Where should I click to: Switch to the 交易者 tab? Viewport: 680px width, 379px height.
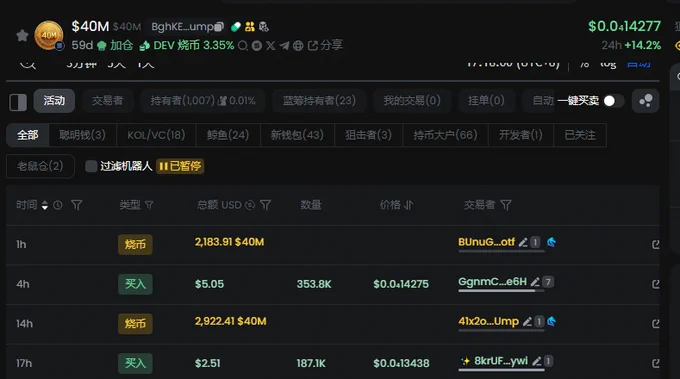click(x=108, y=101)
